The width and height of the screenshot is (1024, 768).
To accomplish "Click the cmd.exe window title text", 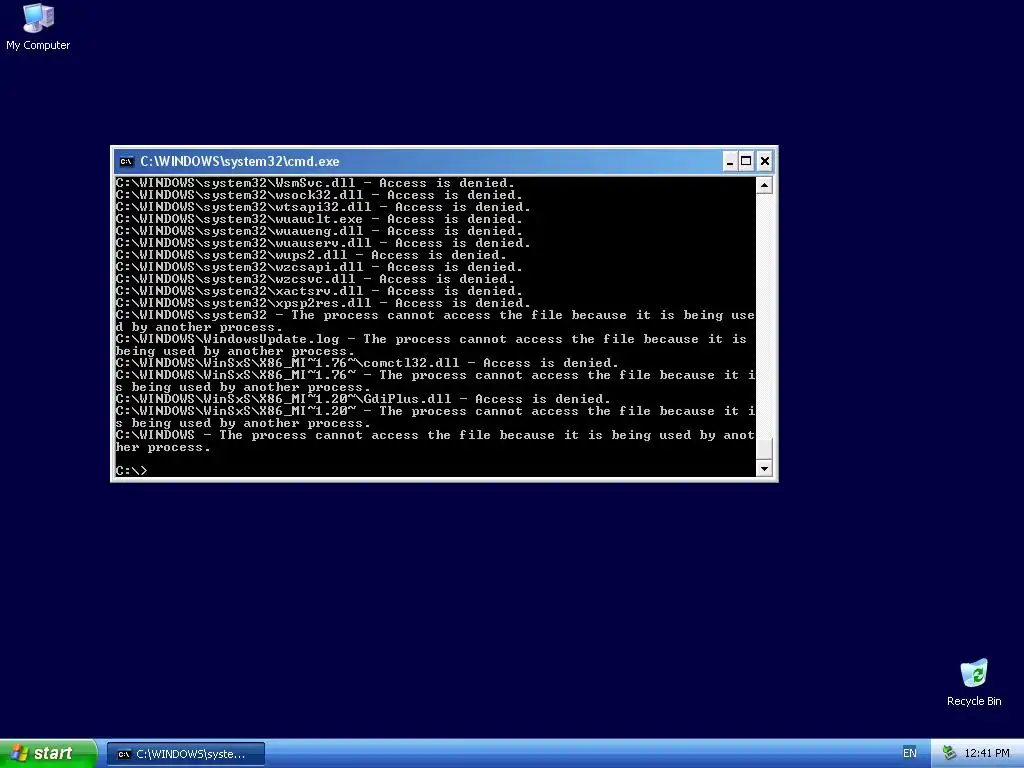I will click(x=240, y=161).
